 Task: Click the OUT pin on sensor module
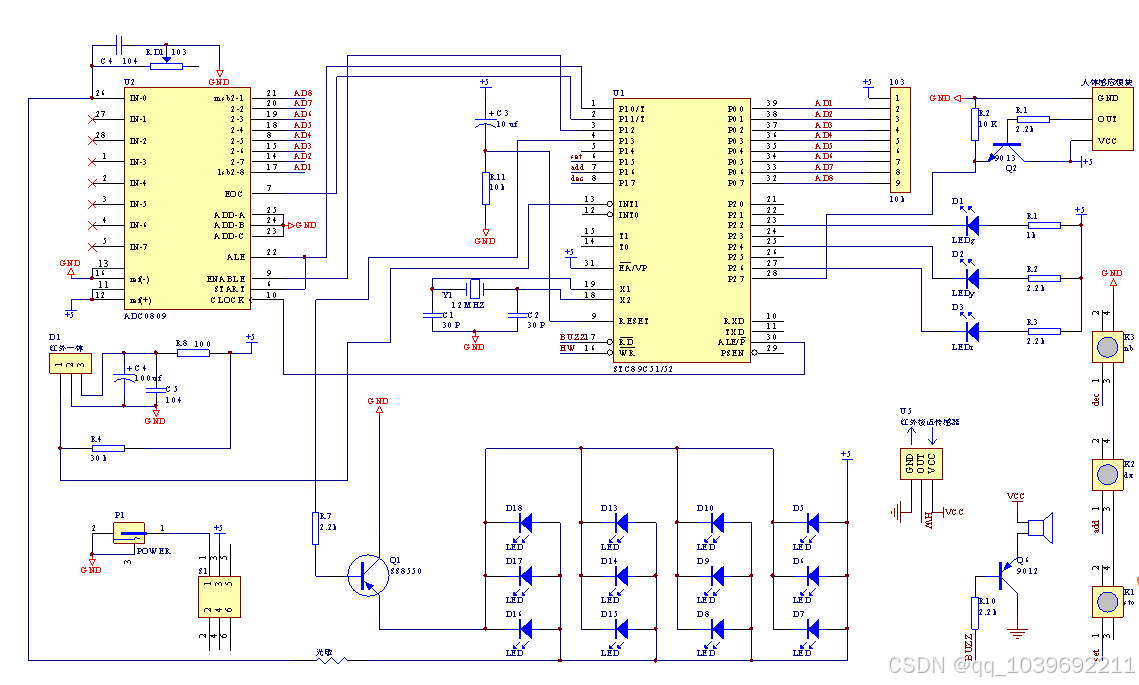tap(1107, 118)
